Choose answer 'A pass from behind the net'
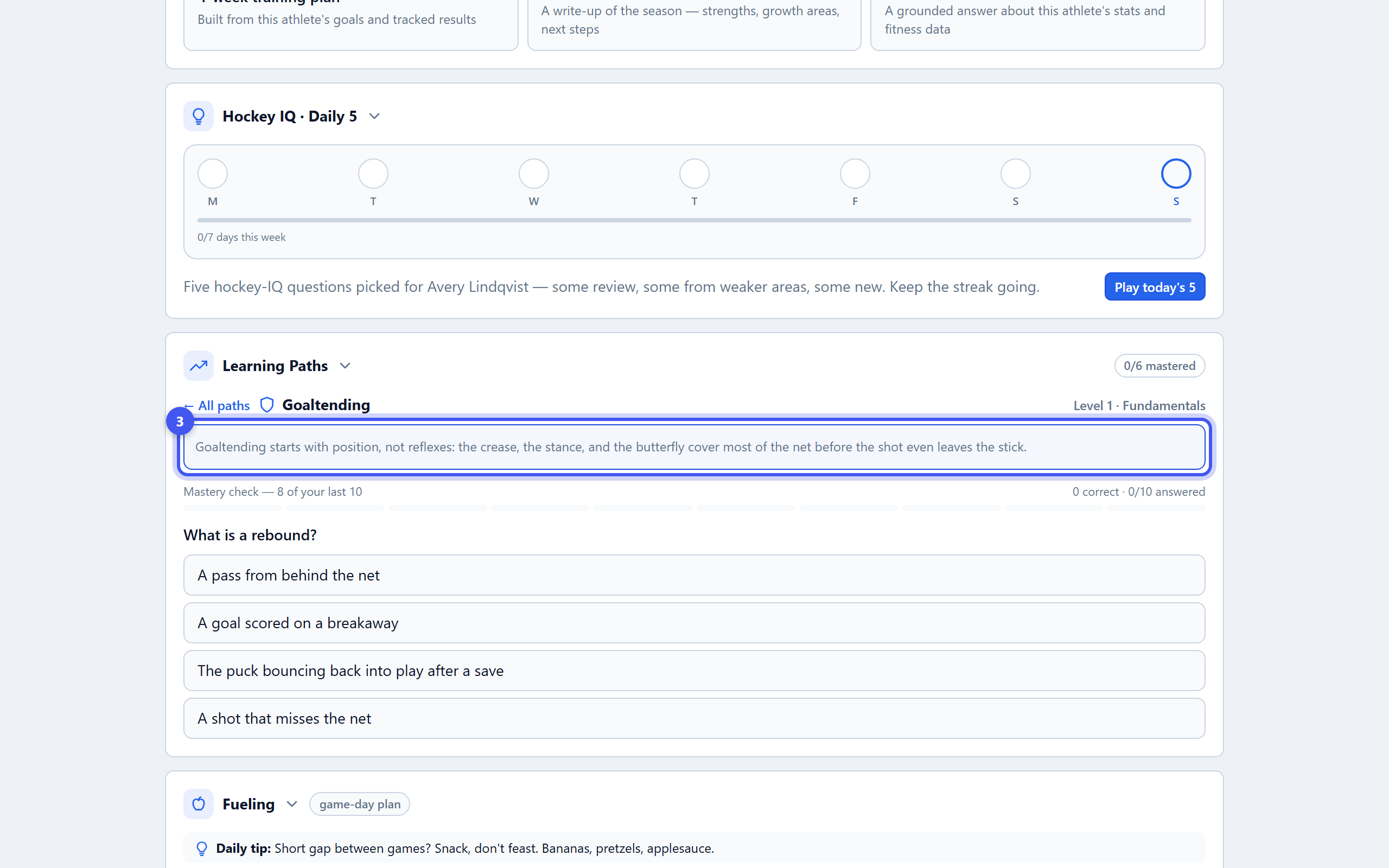 coord(694,575)
